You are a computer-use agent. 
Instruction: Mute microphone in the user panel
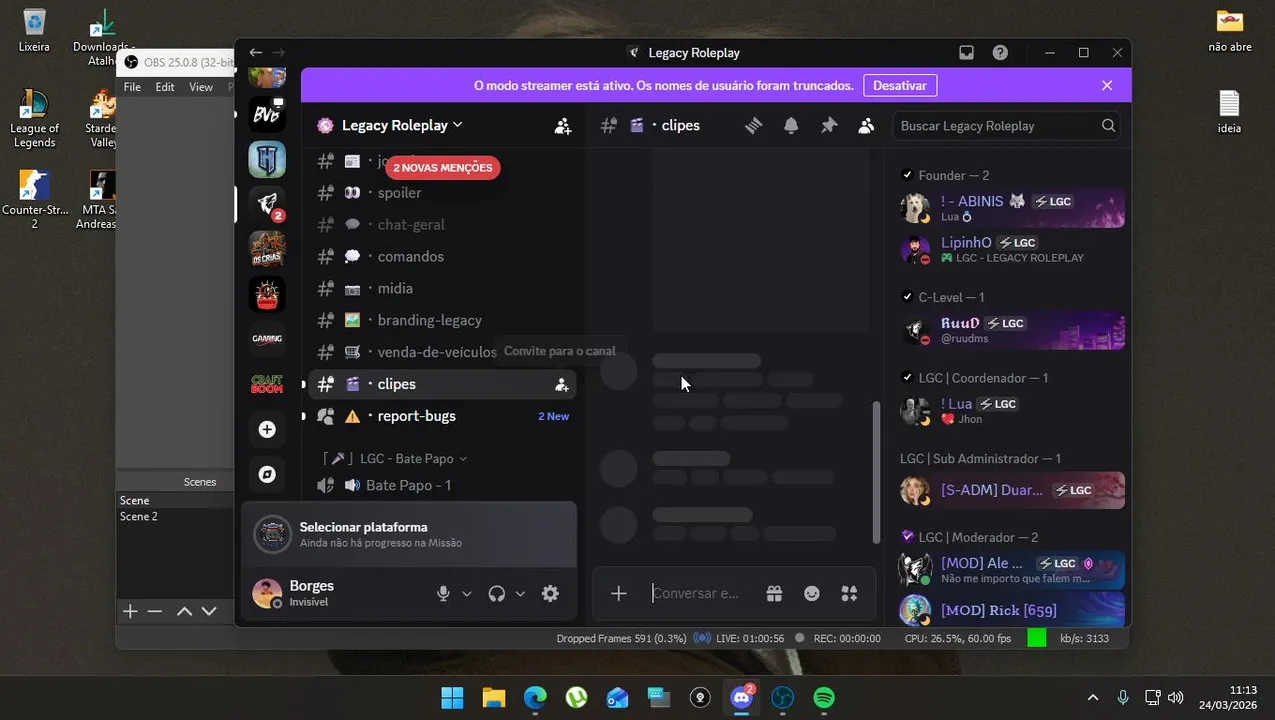(x=443, y=593)
